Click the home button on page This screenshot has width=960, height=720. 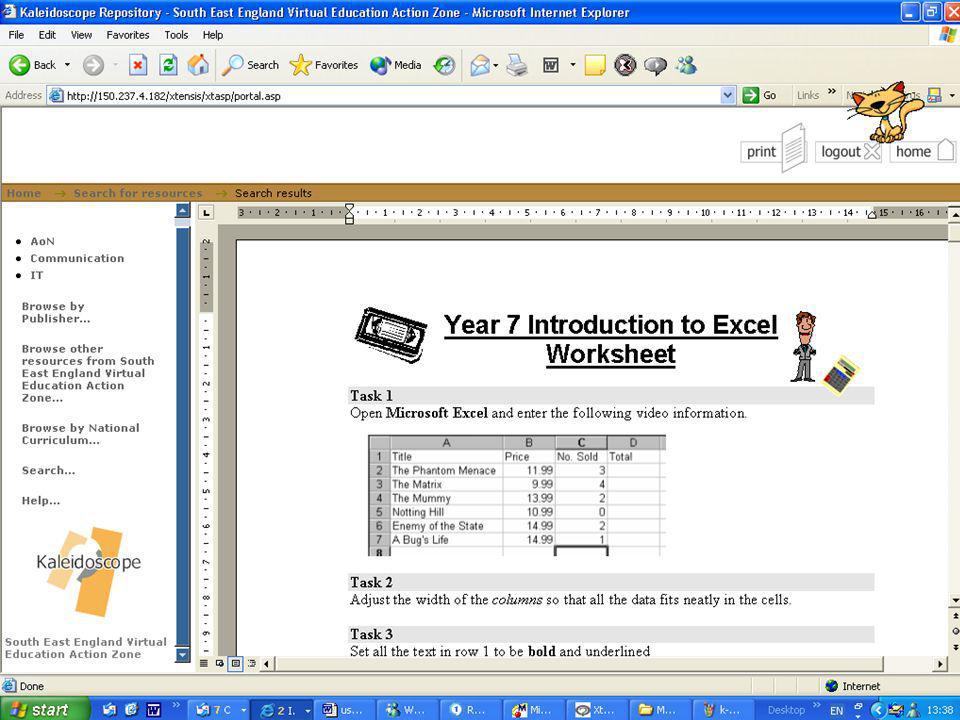click(923, 151)
